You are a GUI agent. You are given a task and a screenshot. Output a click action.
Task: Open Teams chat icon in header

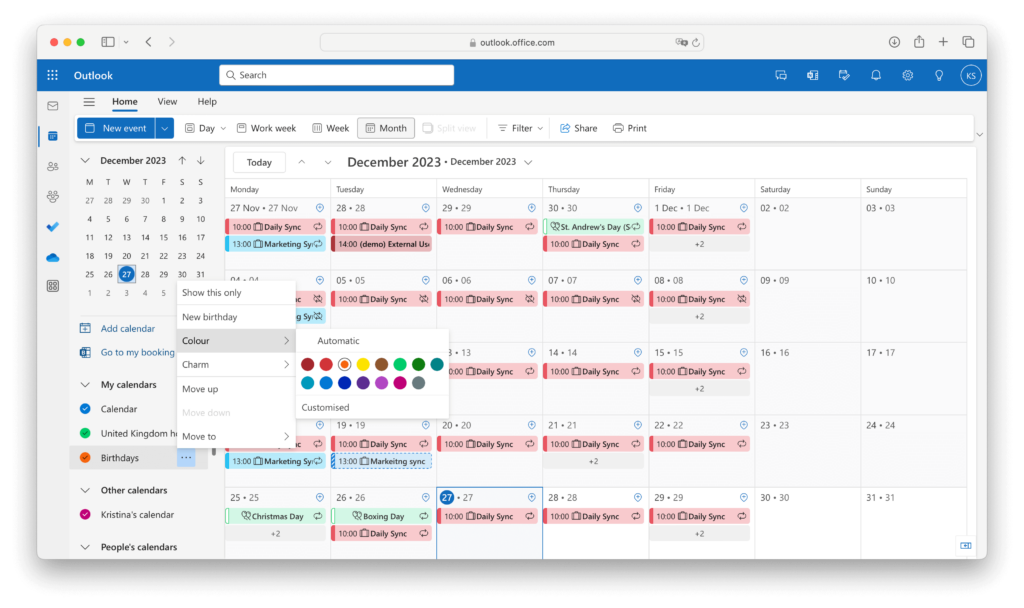click(x=780, y=75)
